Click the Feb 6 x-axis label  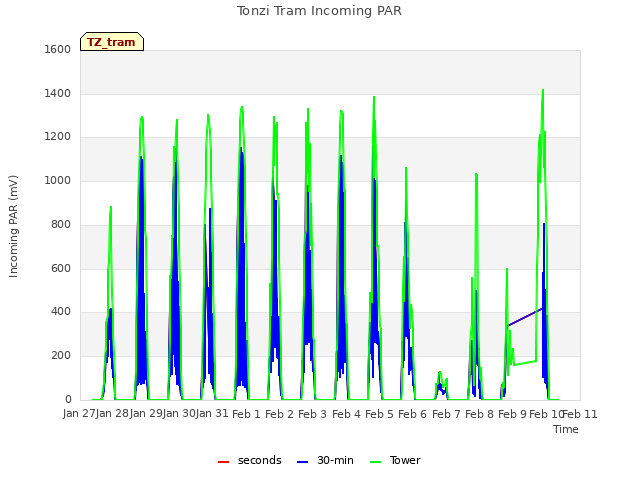412,414
